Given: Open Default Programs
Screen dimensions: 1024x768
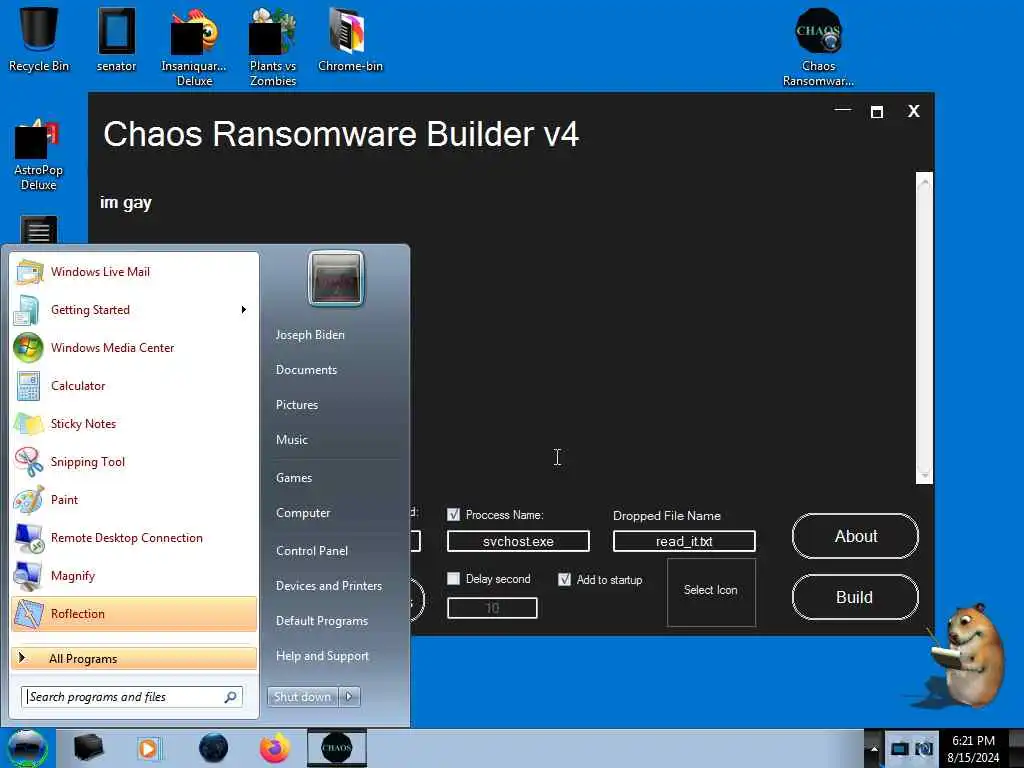Looking at the screenshot, I should click(321, 621).
